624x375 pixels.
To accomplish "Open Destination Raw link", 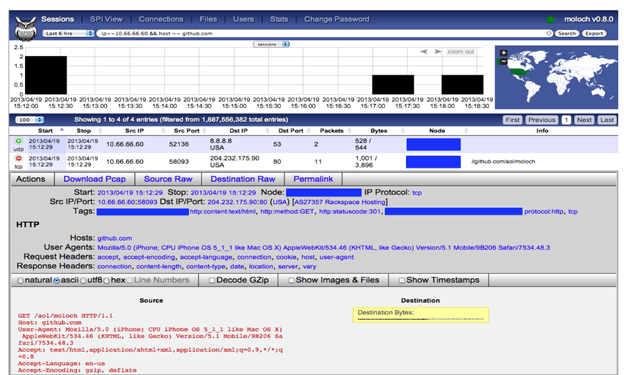I will point(243,179).
